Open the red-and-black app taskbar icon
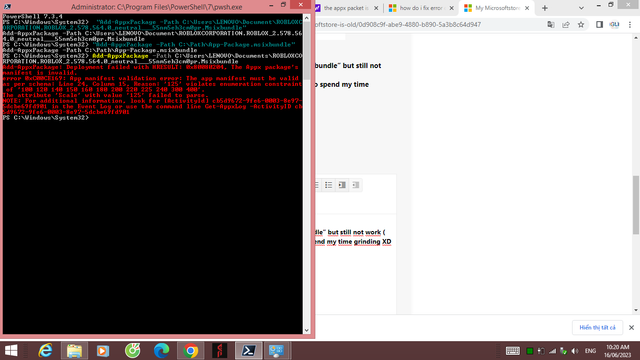Image resolution: width=640 pixels, height=360 pixels. (x=220, y=351)
